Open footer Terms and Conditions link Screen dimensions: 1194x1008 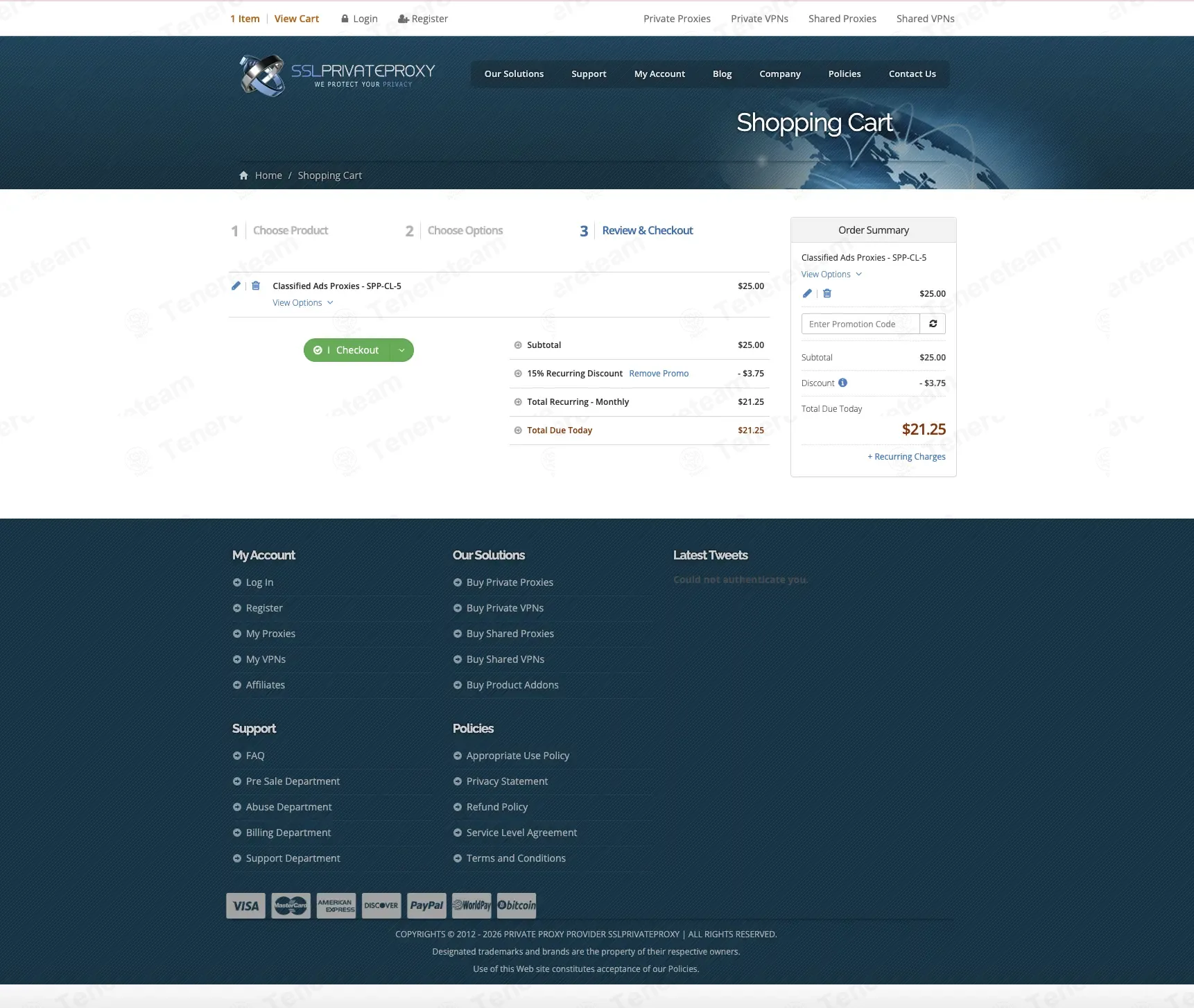[516, 858]
